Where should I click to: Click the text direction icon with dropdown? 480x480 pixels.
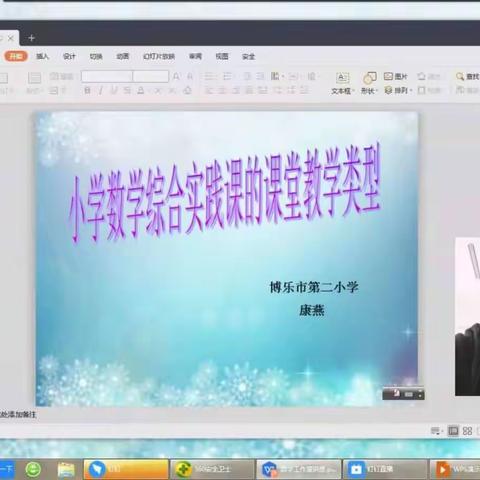(277, 77)
